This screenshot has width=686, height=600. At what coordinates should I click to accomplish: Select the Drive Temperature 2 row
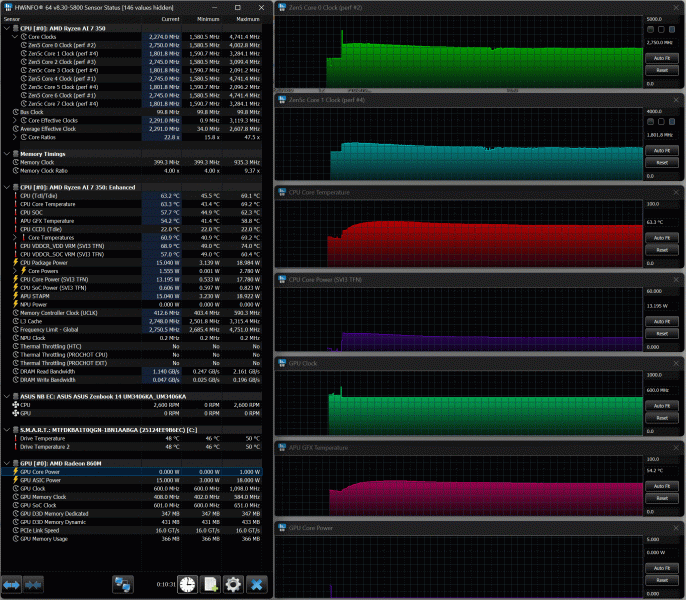[x=131, y=447]
